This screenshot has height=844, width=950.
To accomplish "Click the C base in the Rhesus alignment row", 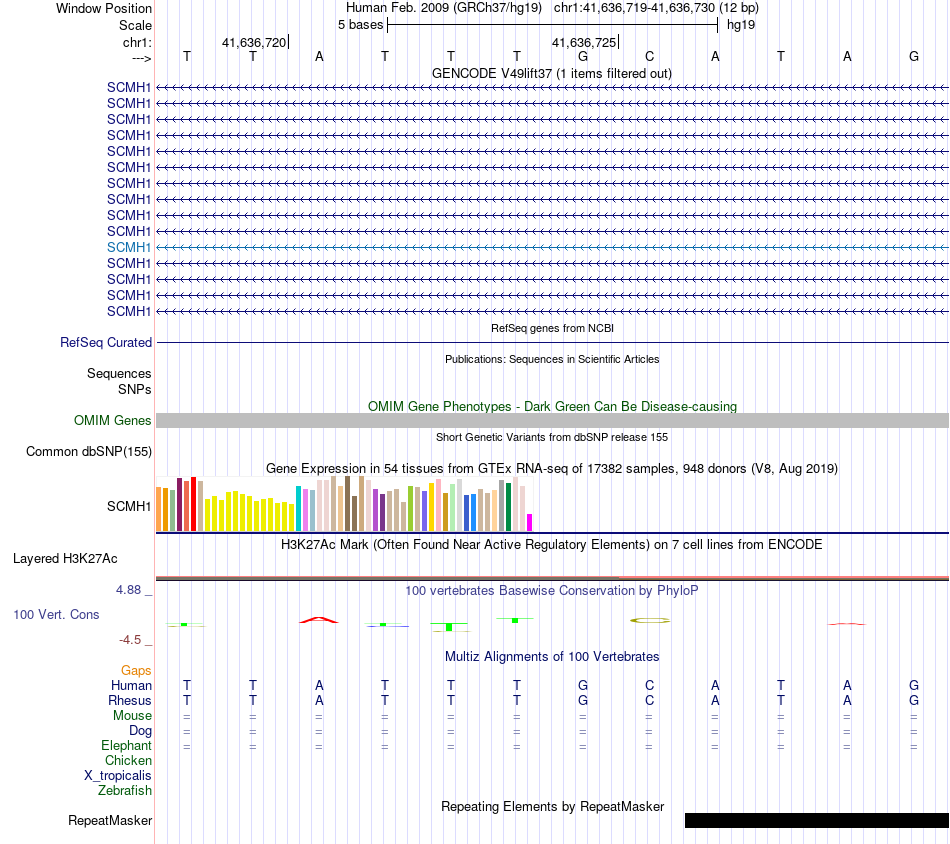I will click(649, 700).
